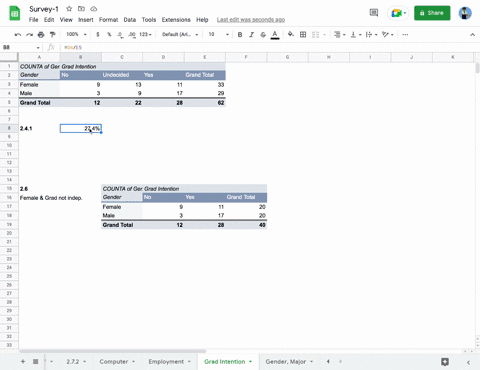480x370 pixels.
Task: Click the Print icon
Action: pyautogui.click(x=41, y=34)
